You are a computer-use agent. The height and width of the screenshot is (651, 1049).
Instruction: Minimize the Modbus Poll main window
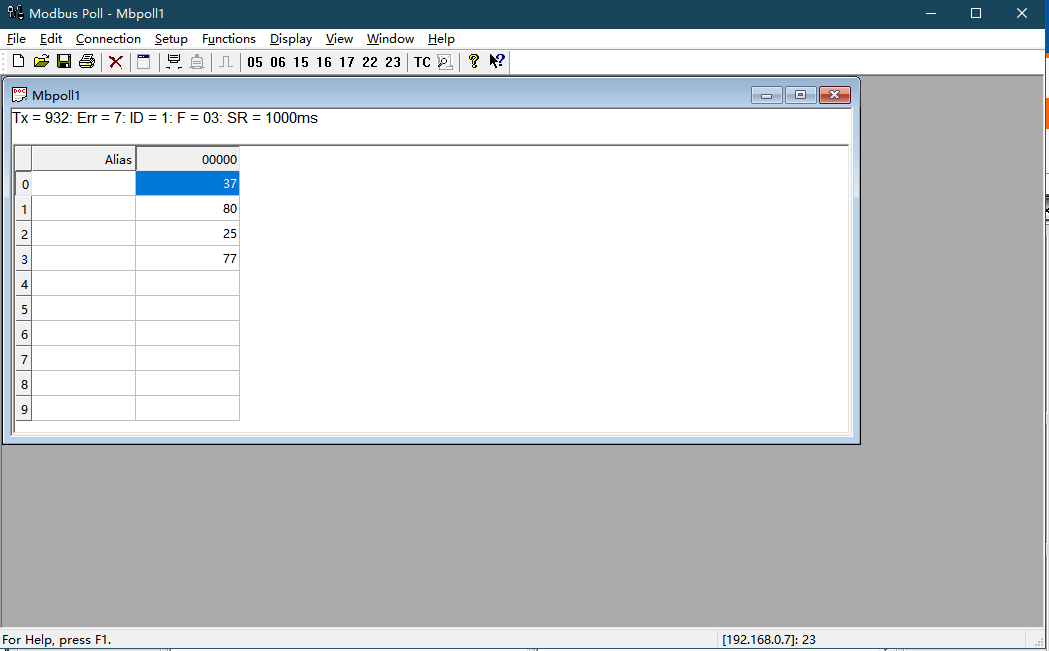(x=931, y=13)
